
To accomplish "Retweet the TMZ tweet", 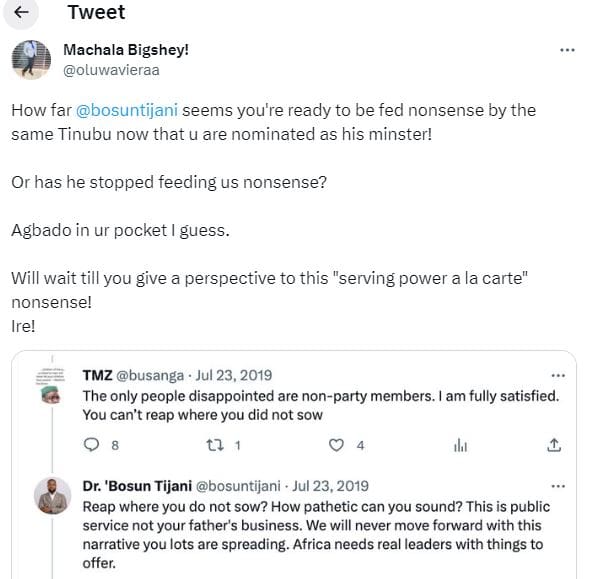I will [215, 445].
